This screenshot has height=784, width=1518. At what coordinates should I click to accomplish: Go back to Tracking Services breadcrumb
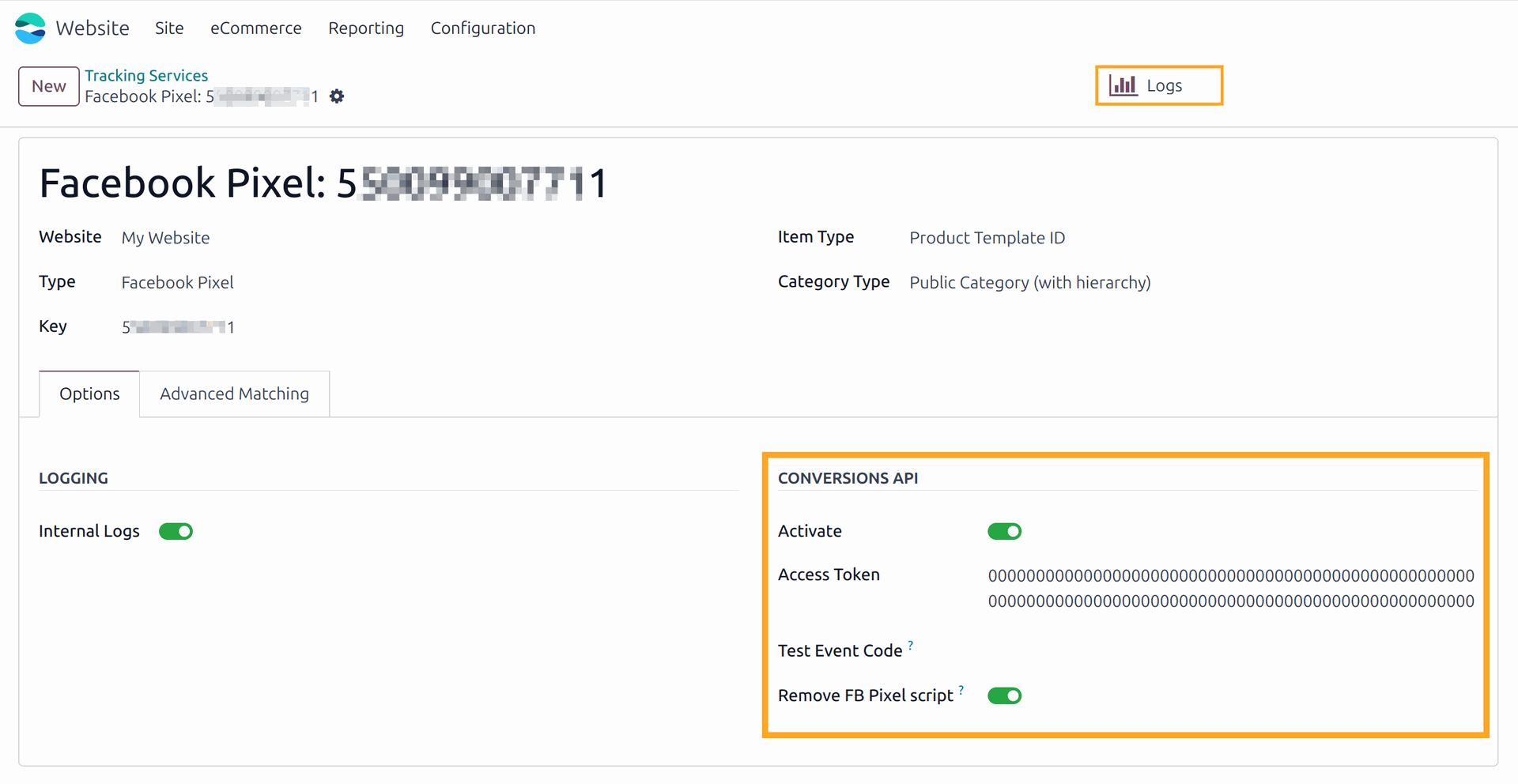coord(146,75)
